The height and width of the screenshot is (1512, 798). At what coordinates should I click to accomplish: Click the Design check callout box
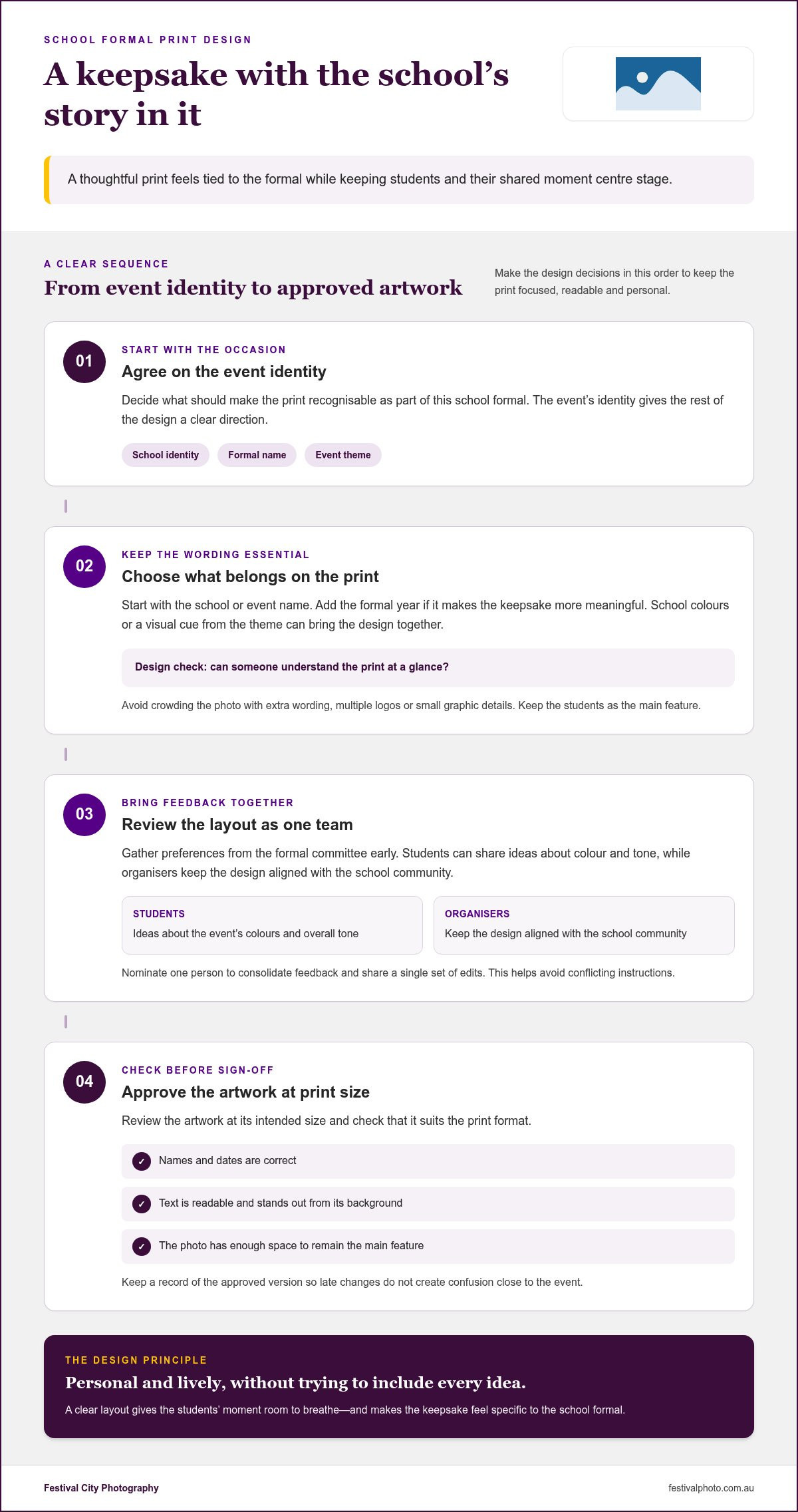point(428,668)
